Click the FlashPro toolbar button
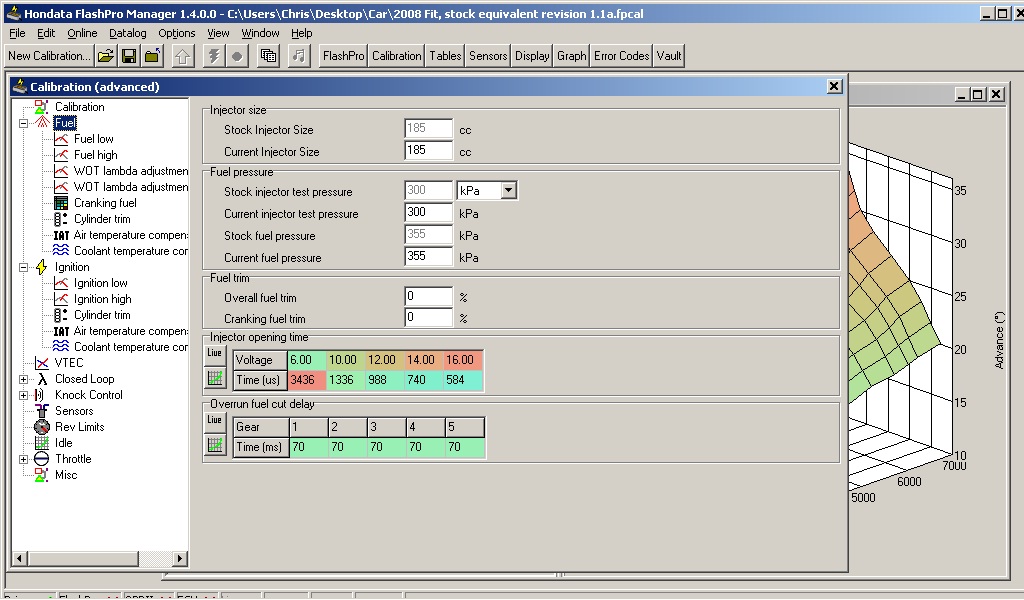 pyautogui.click(x=344, y=56)
